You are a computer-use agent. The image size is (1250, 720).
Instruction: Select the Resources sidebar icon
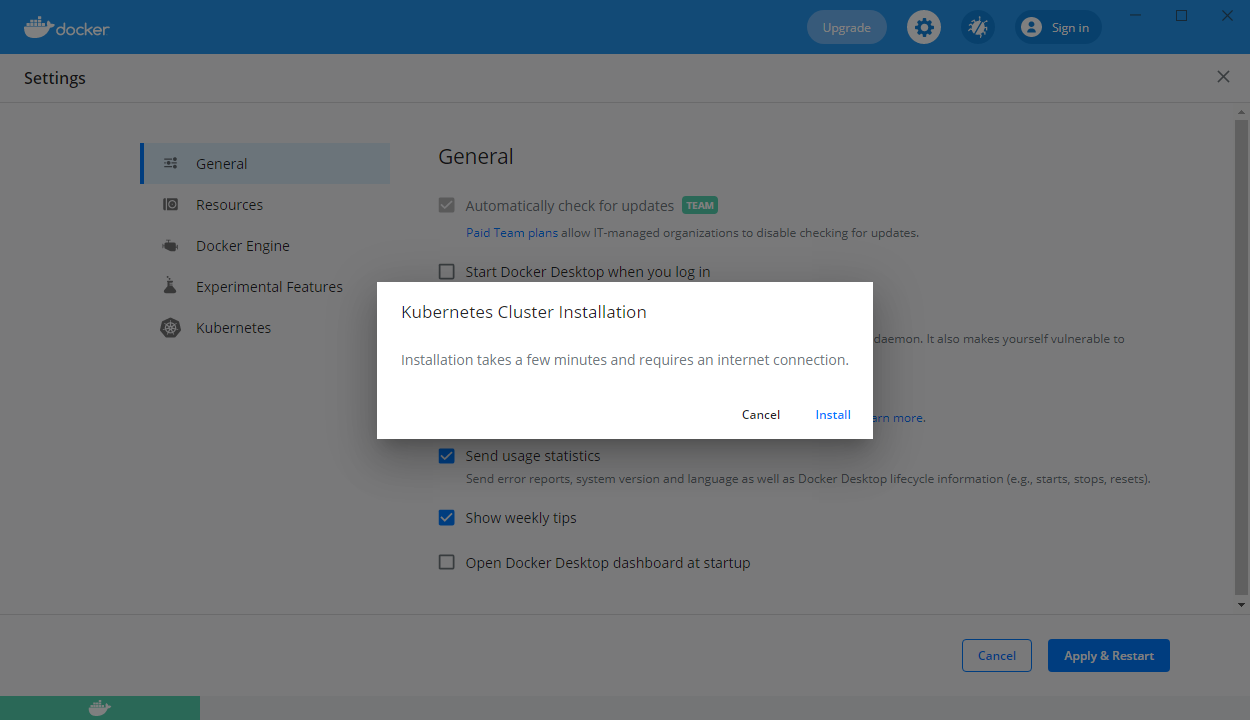170,204
